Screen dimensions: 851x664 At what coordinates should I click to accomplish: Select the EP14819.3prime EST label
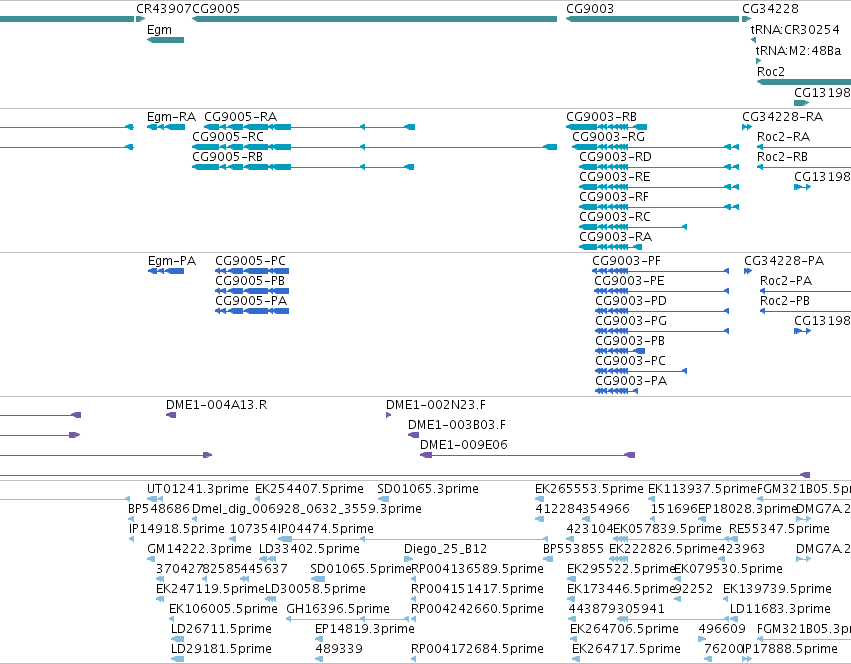click(365, 629)
